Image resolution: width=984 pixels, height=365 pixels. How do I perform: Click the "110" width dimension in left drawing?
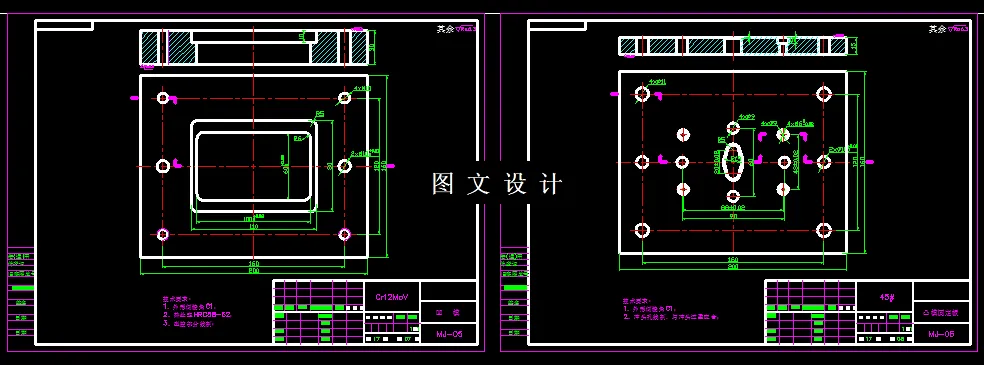point(254,226)
